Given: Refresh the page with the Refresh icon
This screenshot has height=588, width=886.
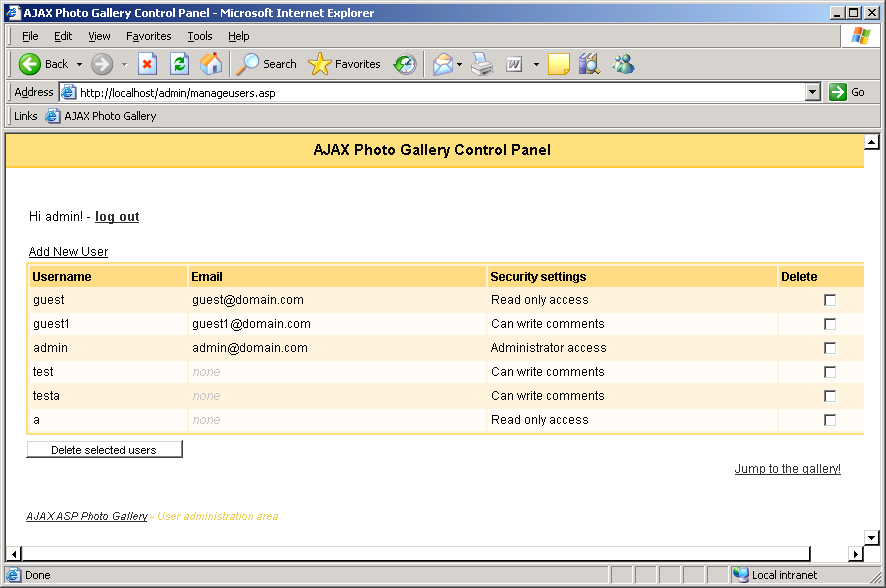Looking at the screenshot, I should click(x=179, y=64).
